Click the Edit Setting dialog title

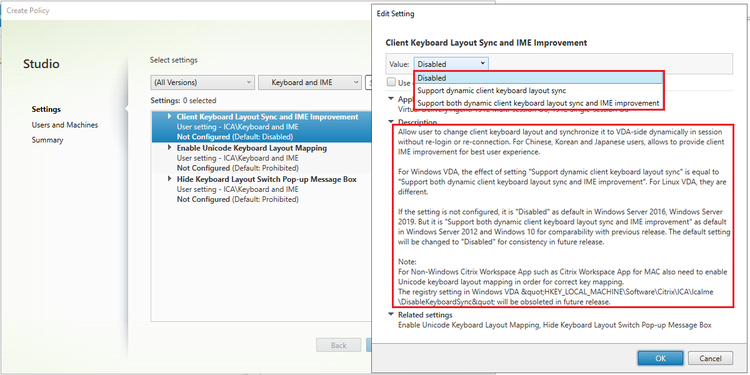point(396,14)
